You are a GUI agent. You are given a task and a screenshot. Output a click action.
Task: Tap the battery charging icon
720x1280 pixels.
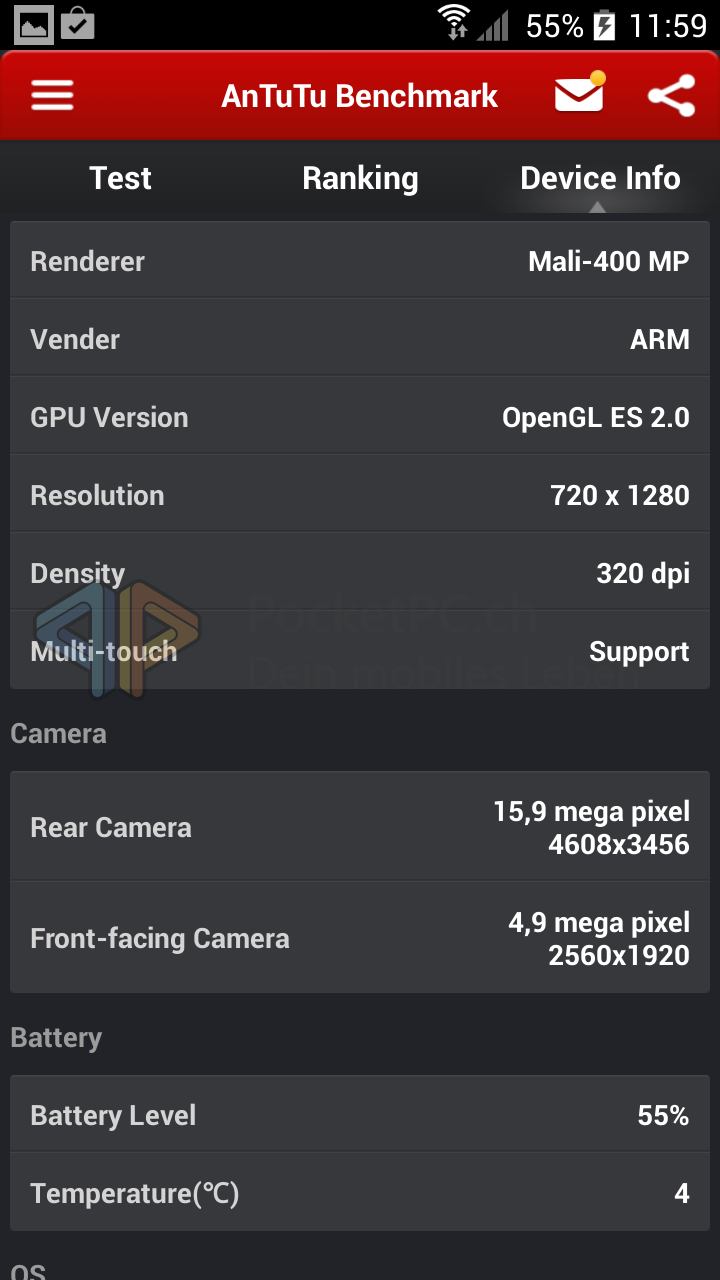(x=604, y=24)
